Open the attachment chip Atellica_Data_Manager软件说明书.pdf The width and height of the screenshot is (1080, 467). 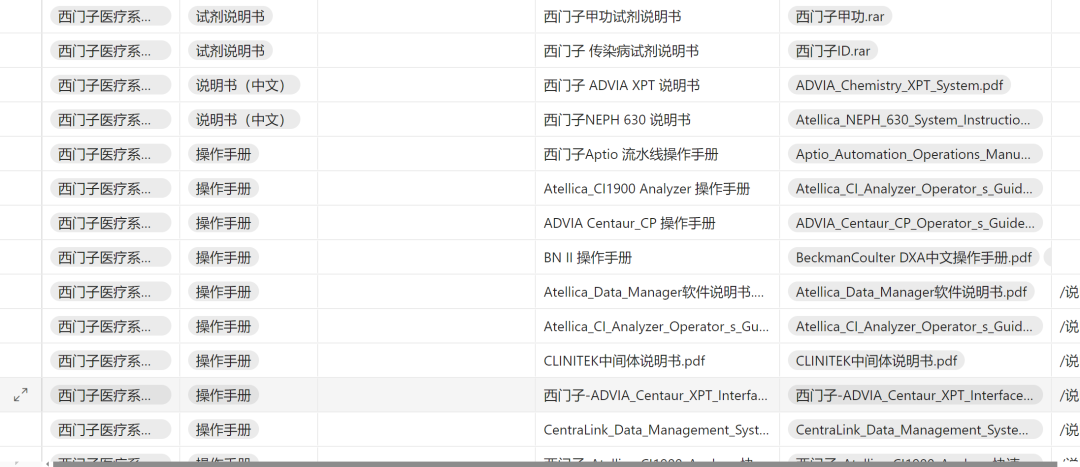(x=911, y=292)
